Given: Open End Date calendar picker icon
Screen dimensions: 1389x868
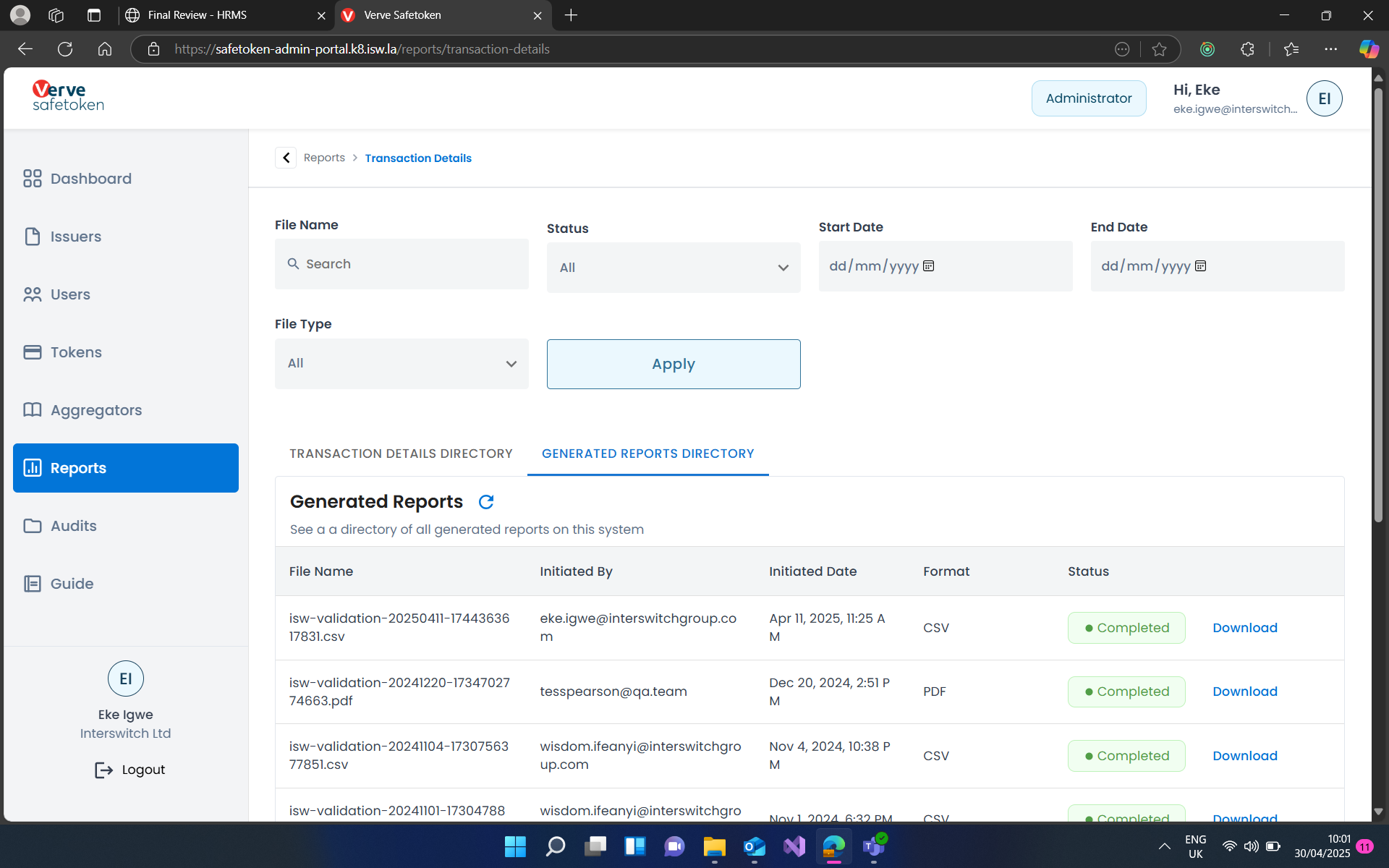Looking at the screenshot, I should (1201, 266).
